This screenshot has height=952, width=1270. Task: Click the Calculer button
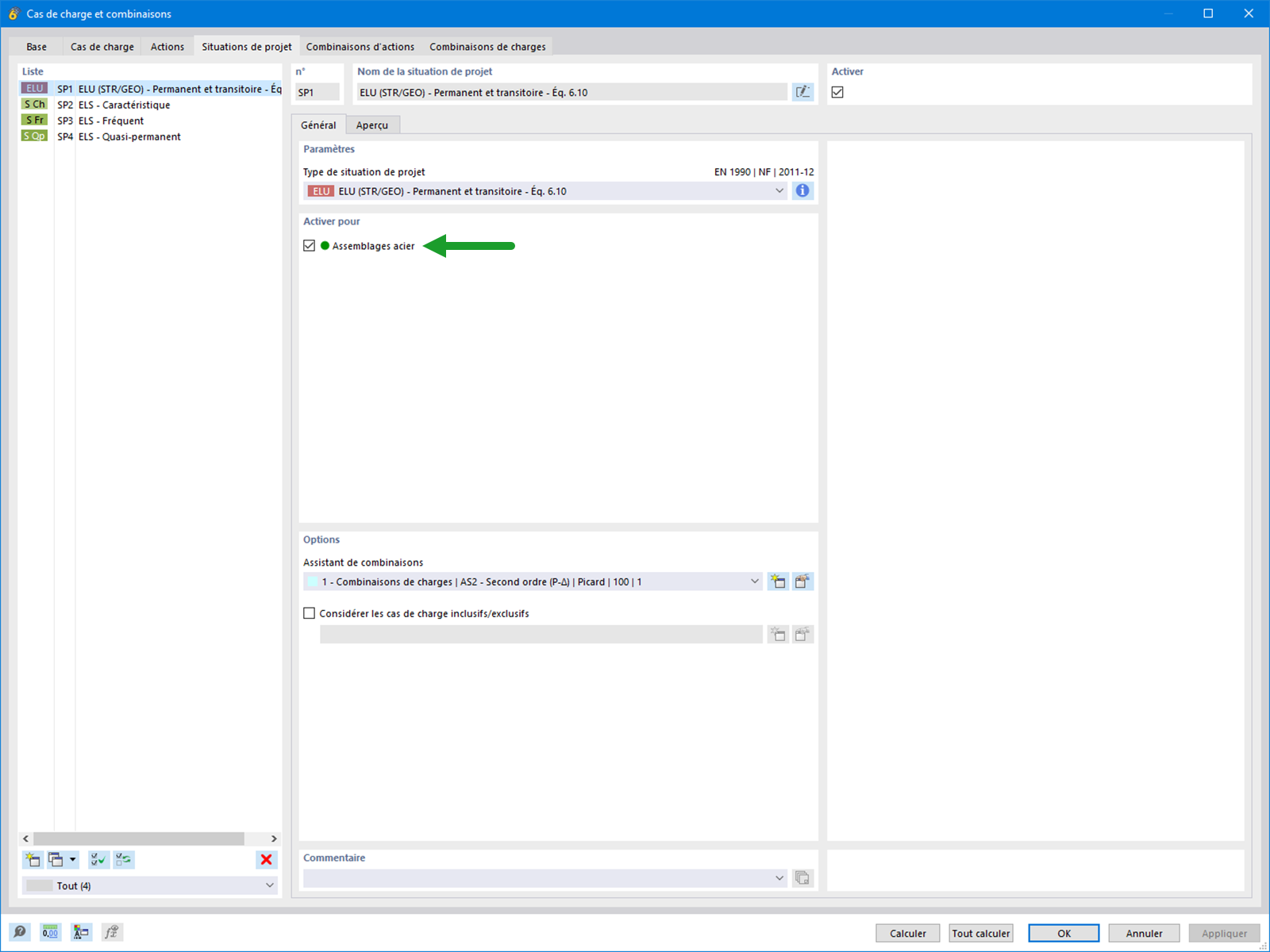[908, 933]
